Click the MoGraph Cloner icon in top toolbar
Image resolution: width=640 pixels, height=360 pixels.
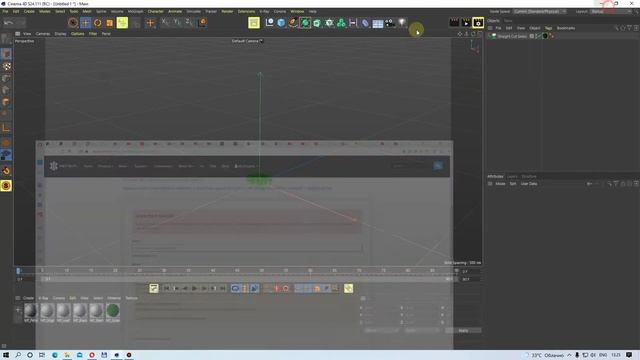pyautogui.click(x=341, y=23)
